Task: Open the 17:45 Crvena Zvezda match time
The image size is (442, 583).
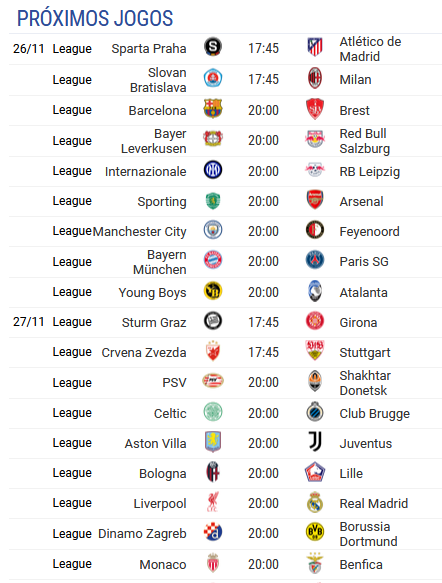Action: coord(263,352)
